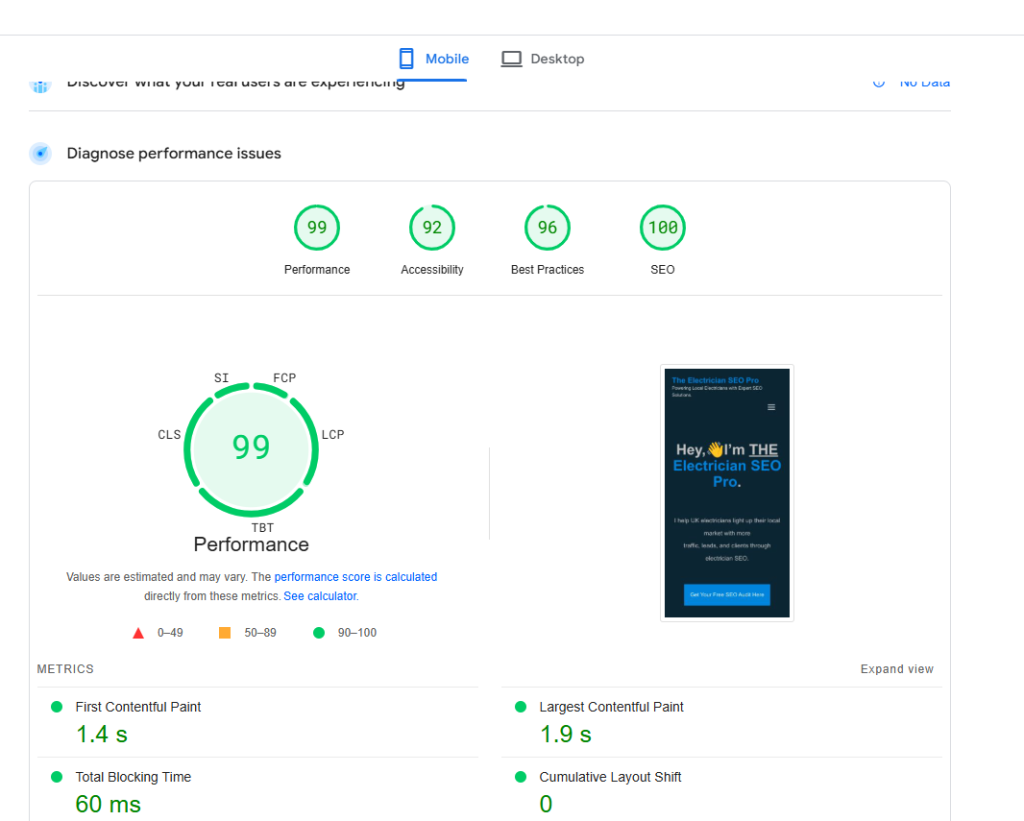Switch to the Desktop tab
The image size is (1024, 821).
pos(543,59)
